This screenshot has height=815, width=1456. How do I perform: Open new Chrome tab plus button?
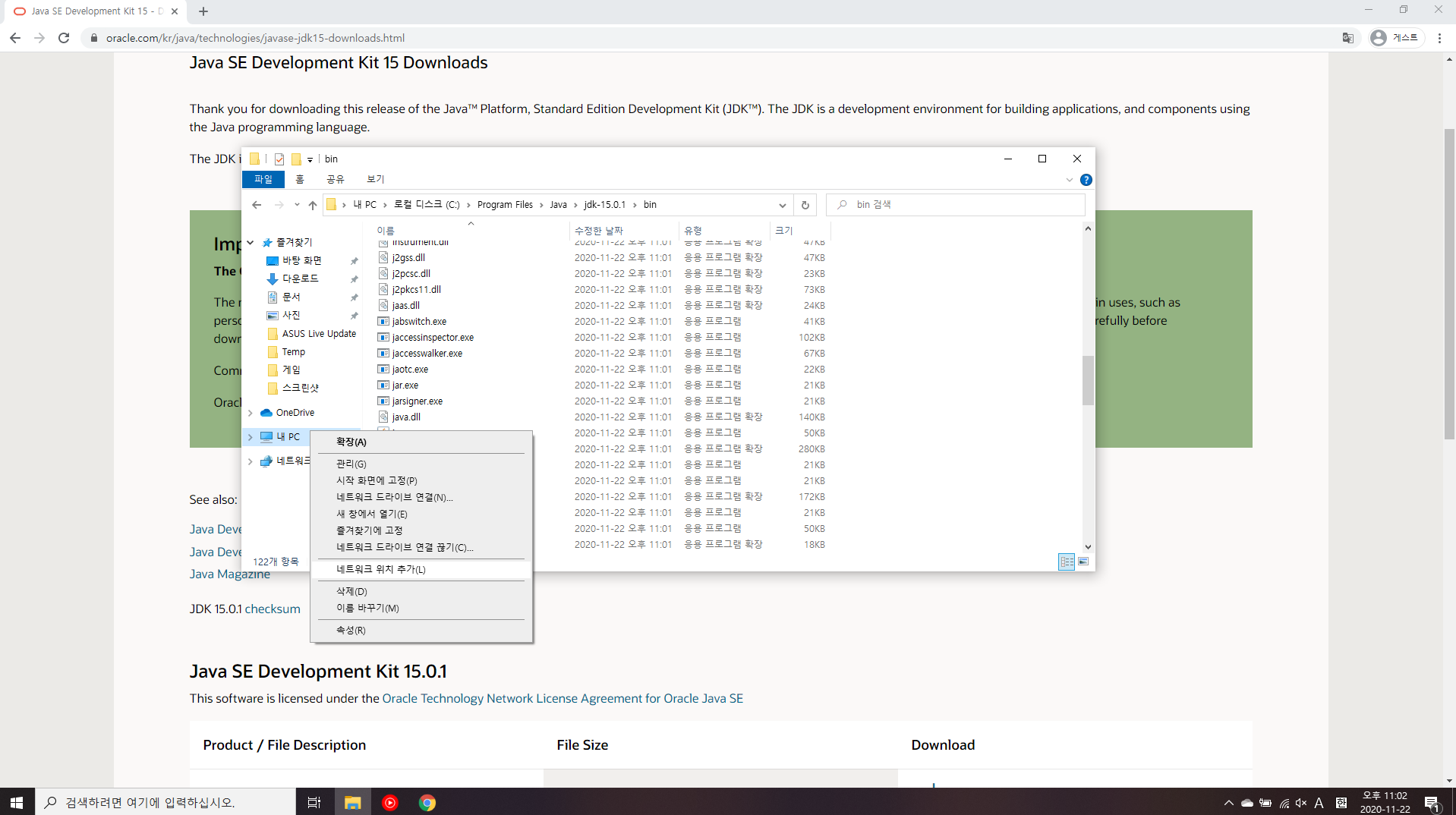[x=203, y=11]
